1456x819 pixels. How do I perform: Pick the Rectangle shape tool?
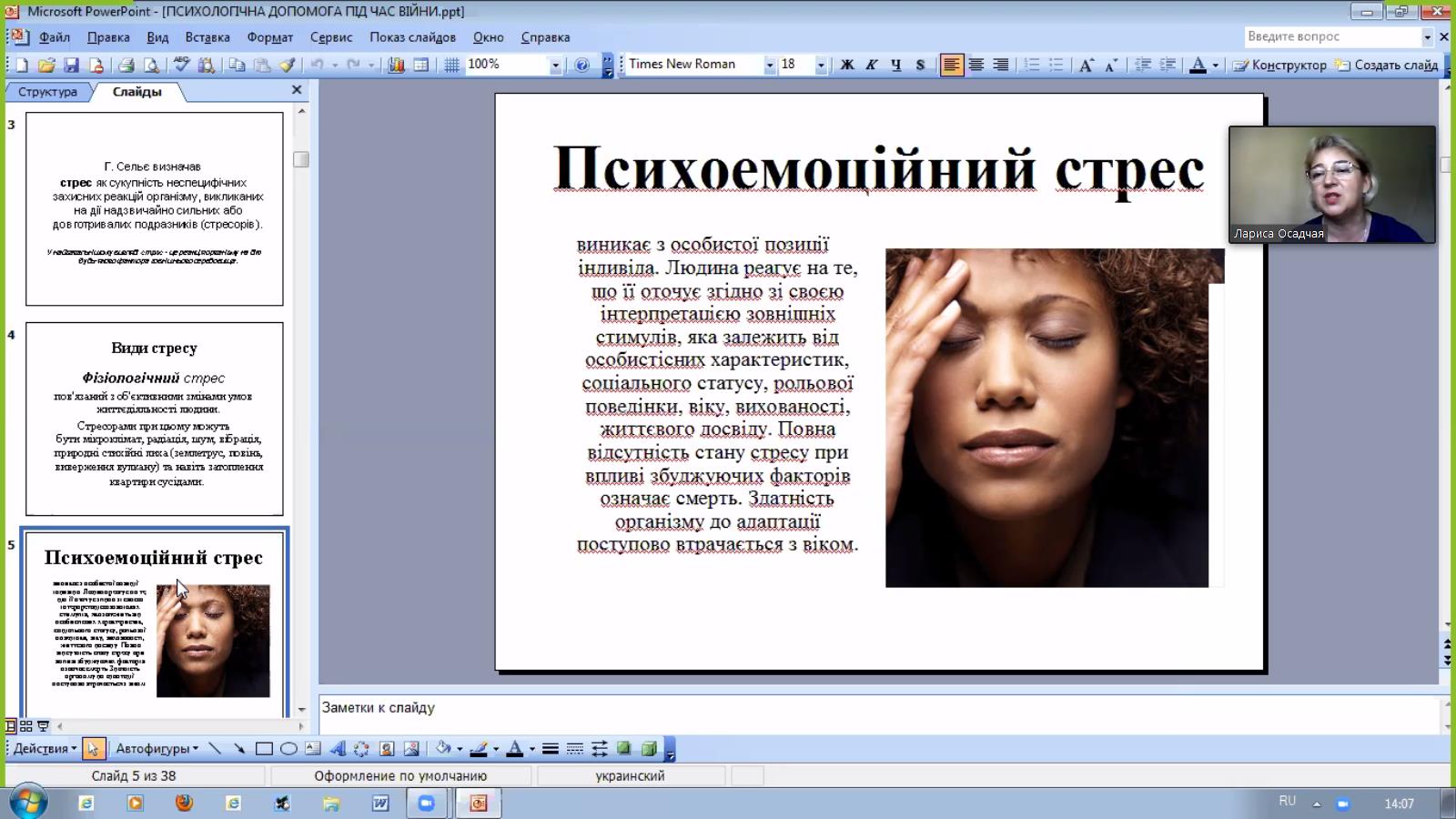point(264,749)
